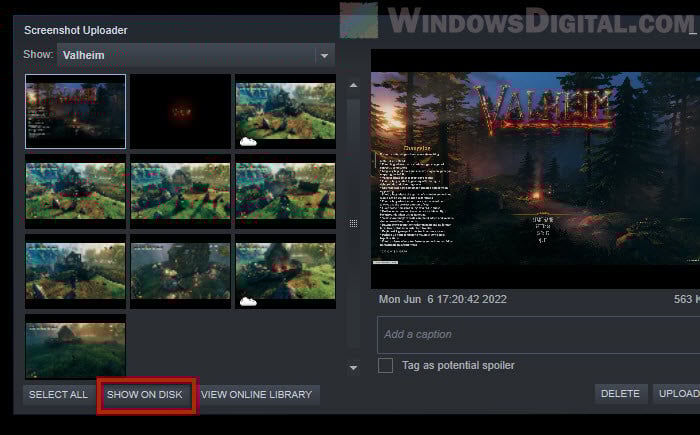Open View Online Library
Image resolution: width=700 pixels, height=435 pixels.
[257, 395]
